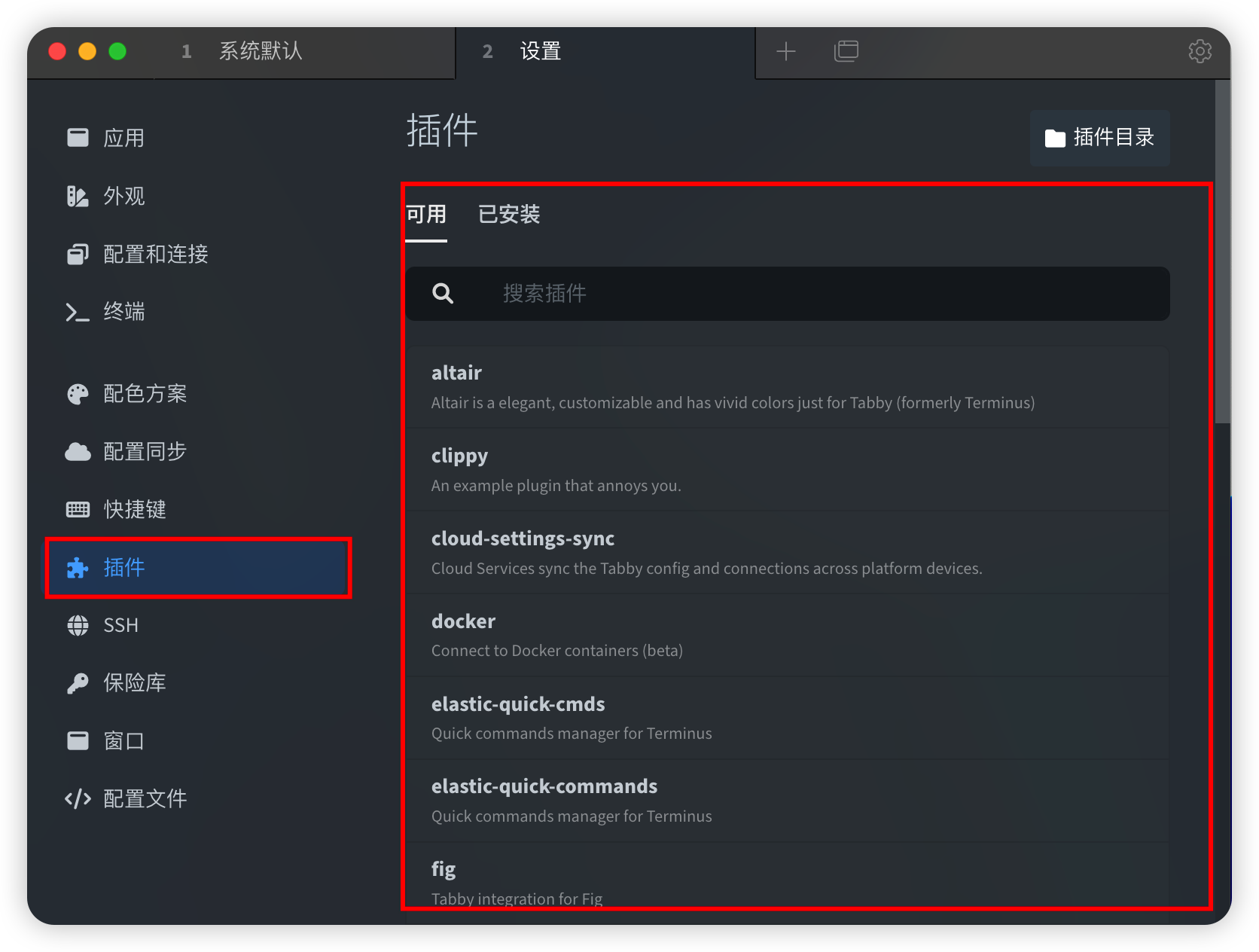The height and width of the screenshot is (952, 1259).
Task: Switch to tab 2 设置
Action: (605, 52)
